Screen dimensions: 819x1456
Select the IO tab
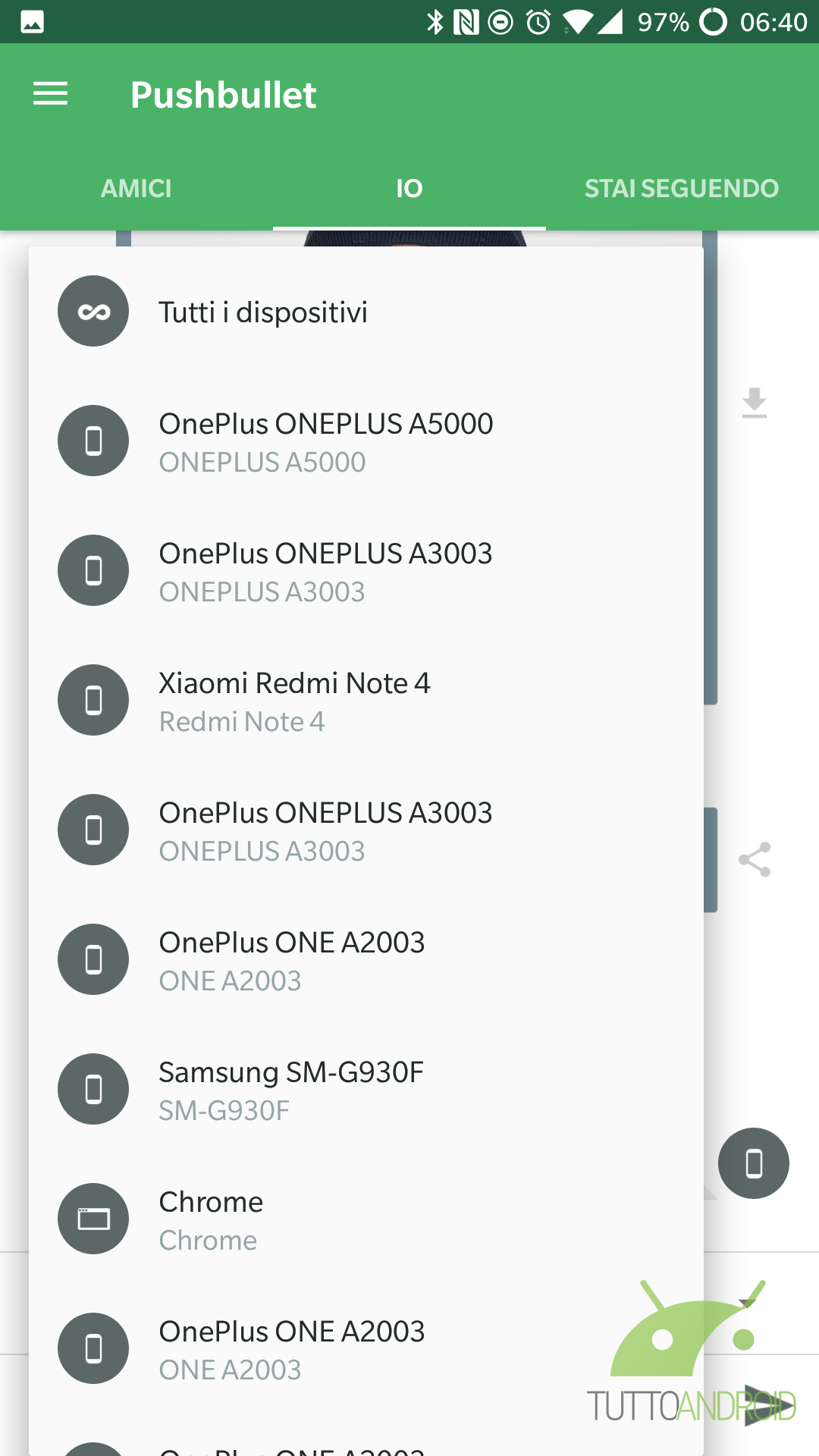[409, 188]
